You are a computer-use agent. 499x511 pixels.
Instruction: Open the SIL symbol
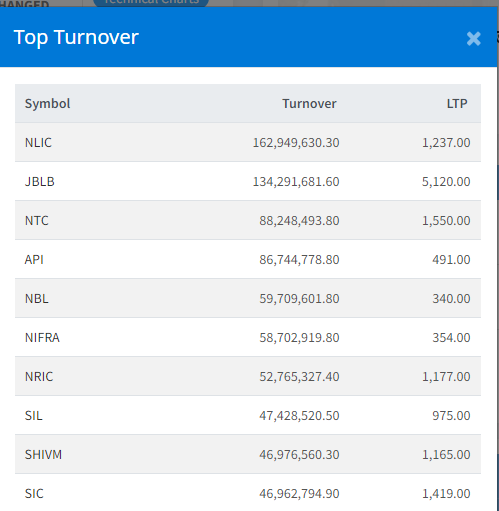tap(34, 416)
